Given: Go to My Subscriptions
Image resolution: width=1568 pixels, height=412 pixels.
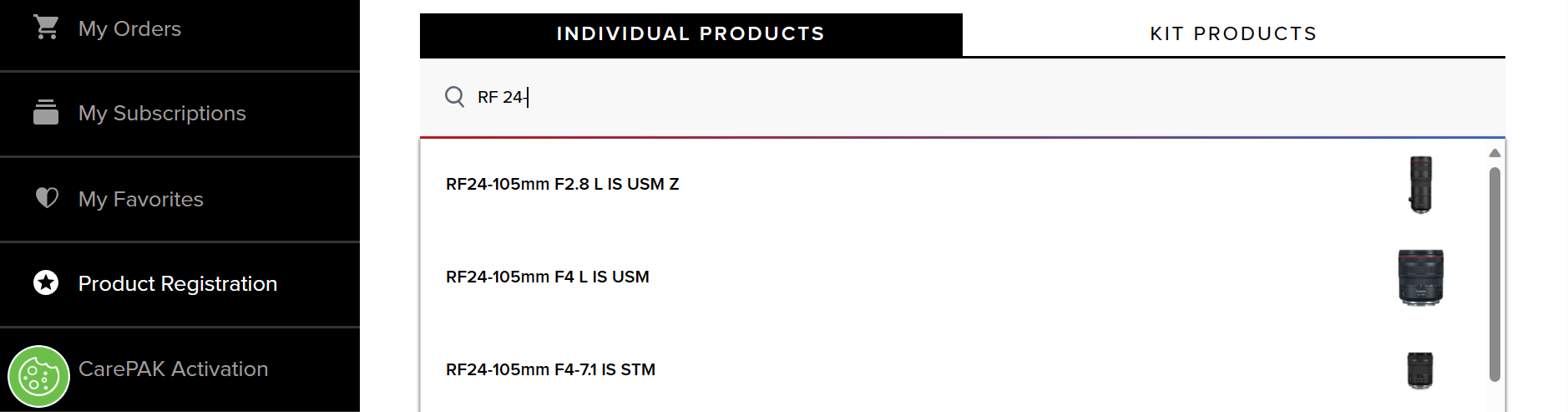Looking at the screenshot, I should [x=162, y=114].
